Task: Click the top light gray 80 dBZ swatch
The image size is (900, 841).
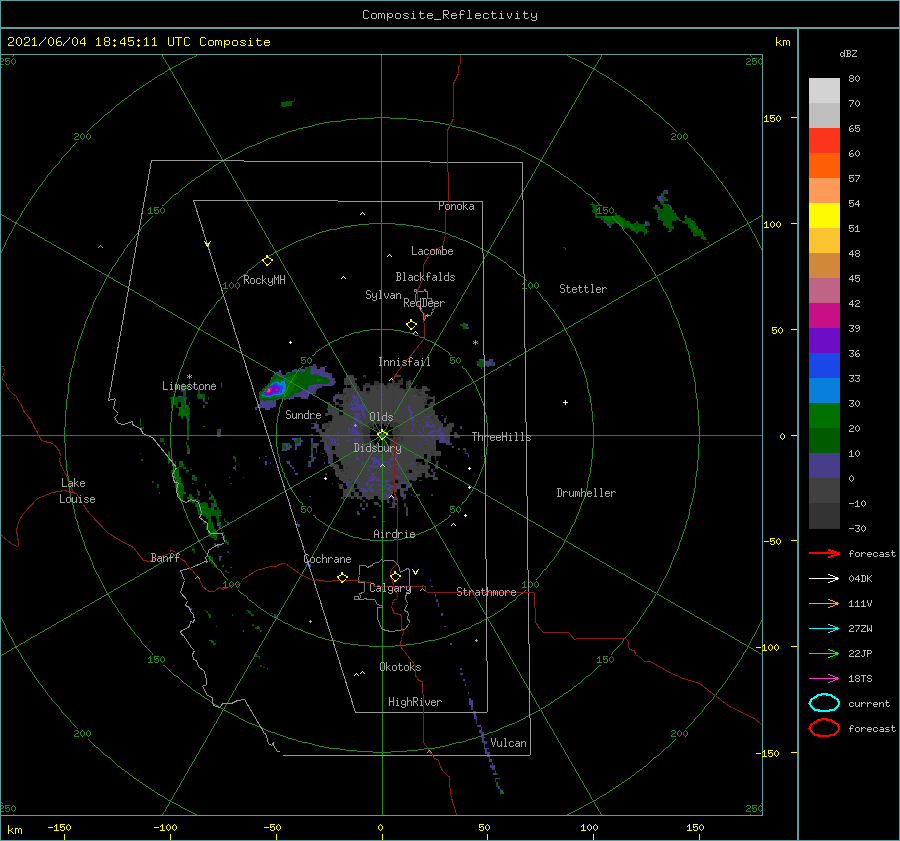Action: click(824, 91)
